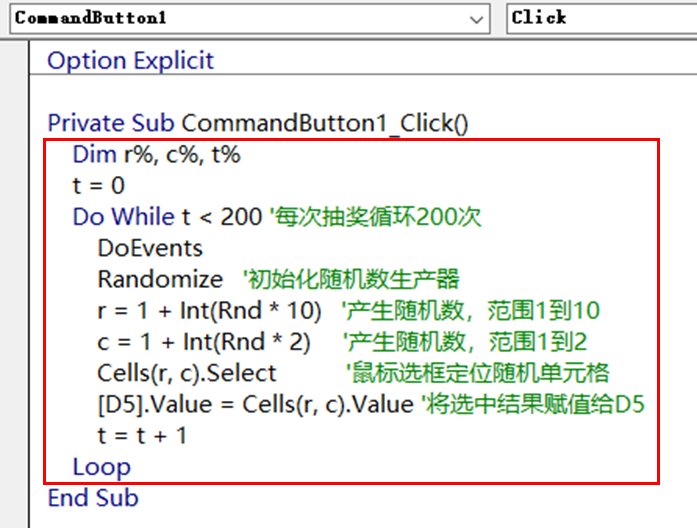This screenshot has height=528, width=697.
Task: Click the comment 产生随机数，范围1到2
Action: 465,342
